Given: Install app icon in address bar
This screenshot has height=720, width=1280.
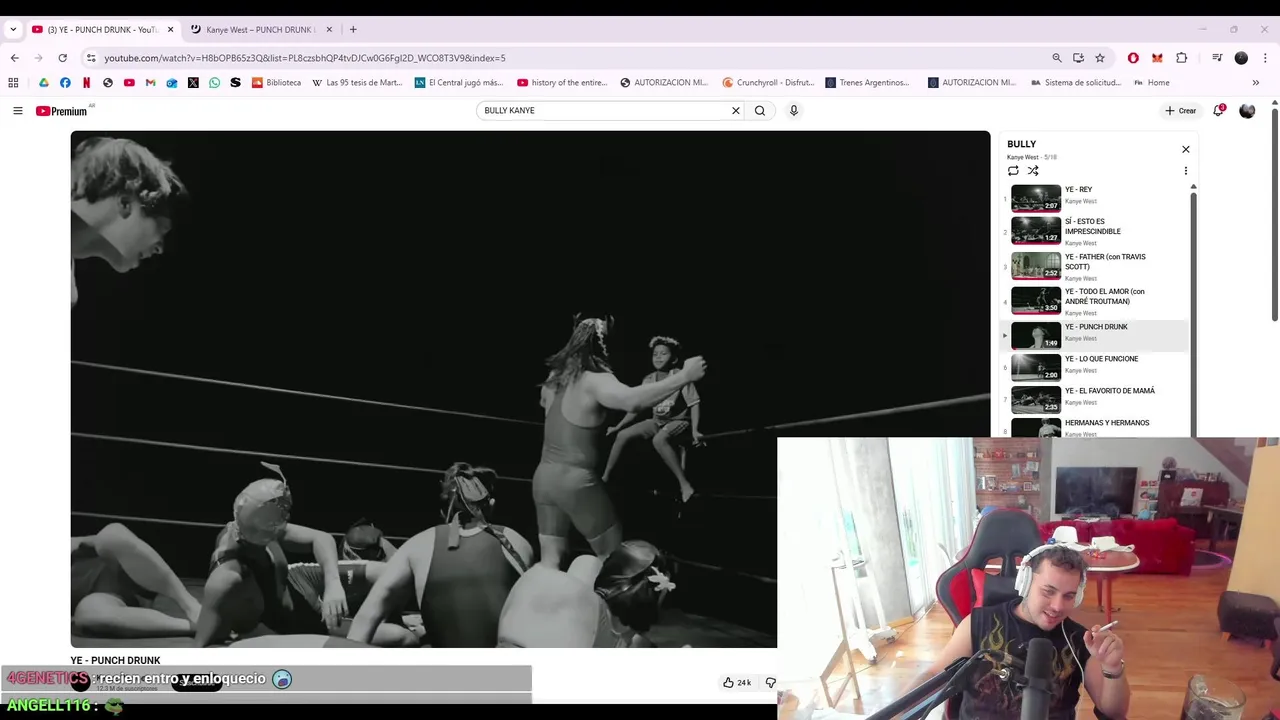Looking at the screenshot, I should pyautogui.click(x=1078, y=58).
